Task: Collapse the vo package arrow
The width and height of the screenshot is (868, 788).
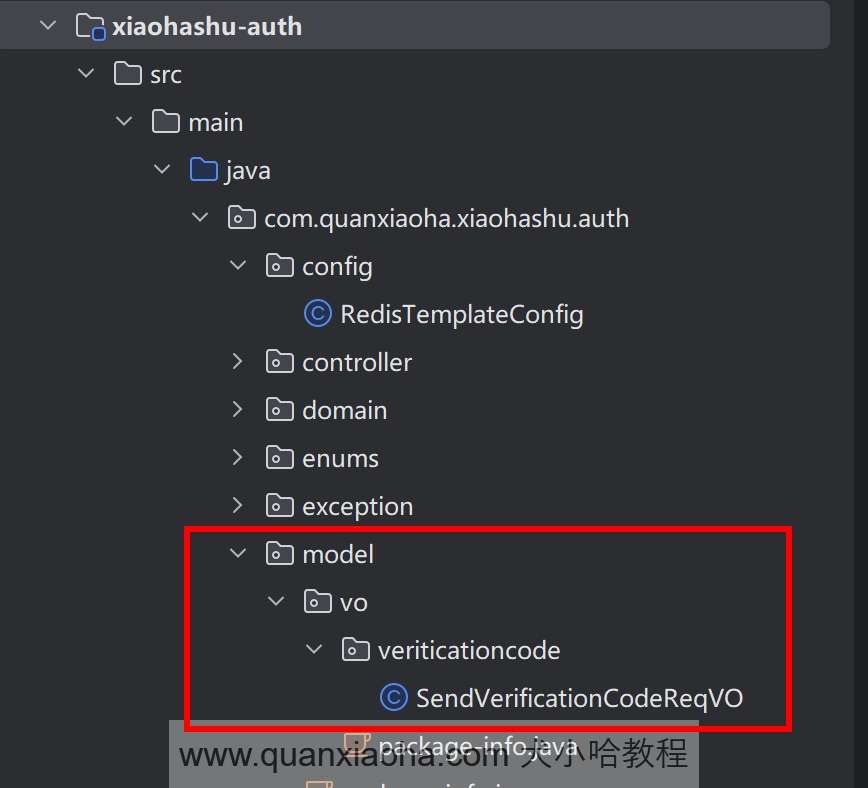Action: pos(276,602)
